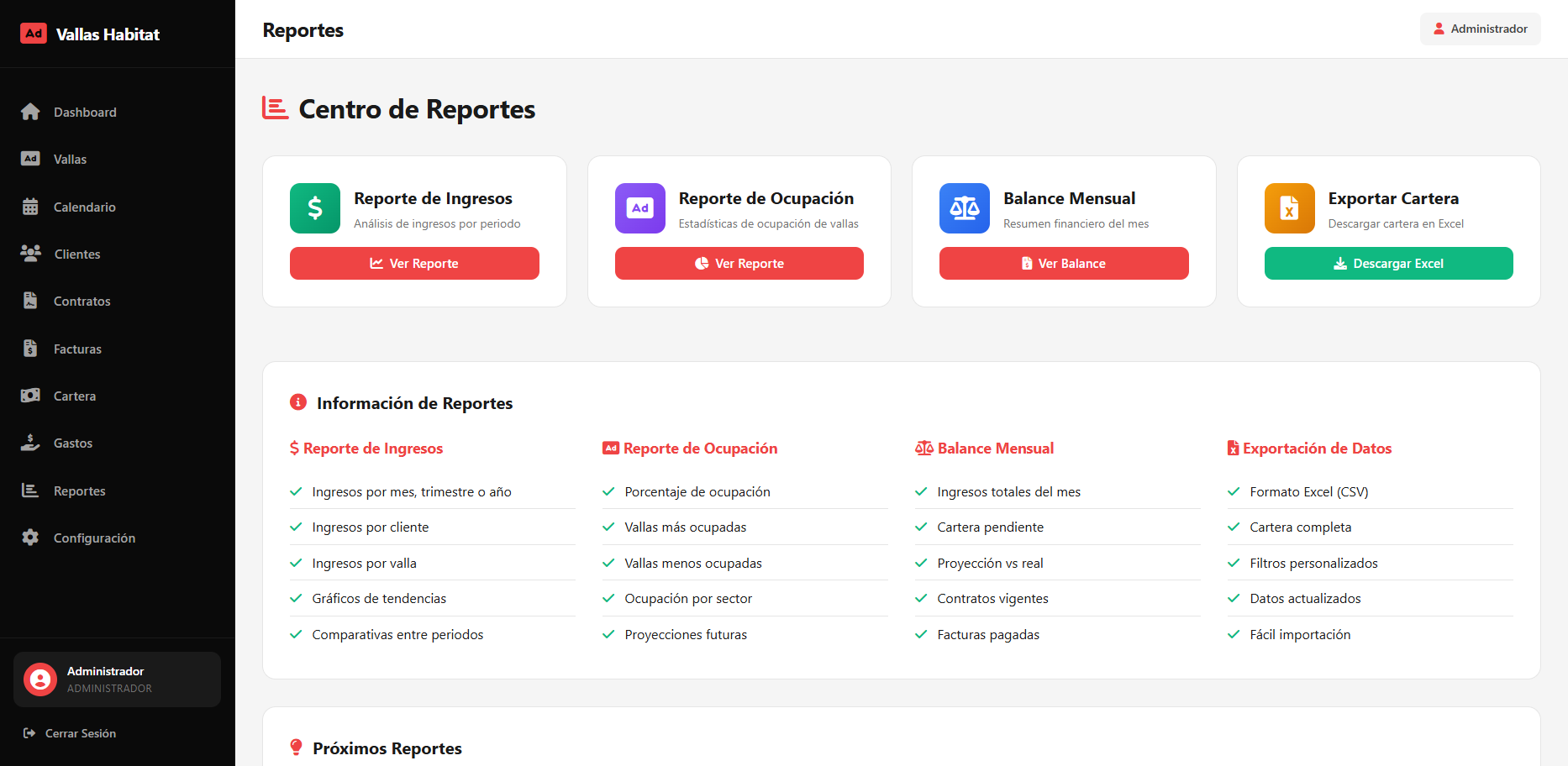Click the Gastos hand-coin icon
The height and width of the screenshot is (766, 1568).
(x=30, y=443)
